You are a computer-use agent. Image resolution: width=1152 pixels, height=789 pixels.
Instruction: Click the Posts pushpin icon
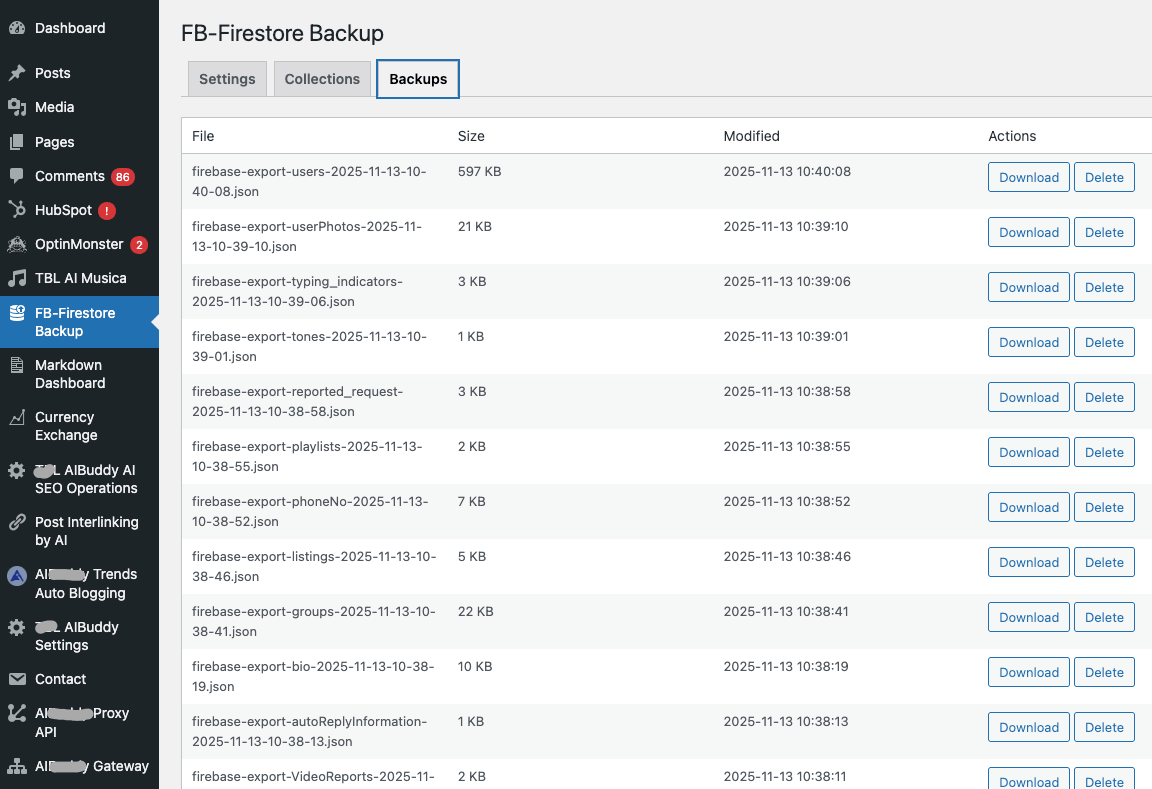(17, 73)
